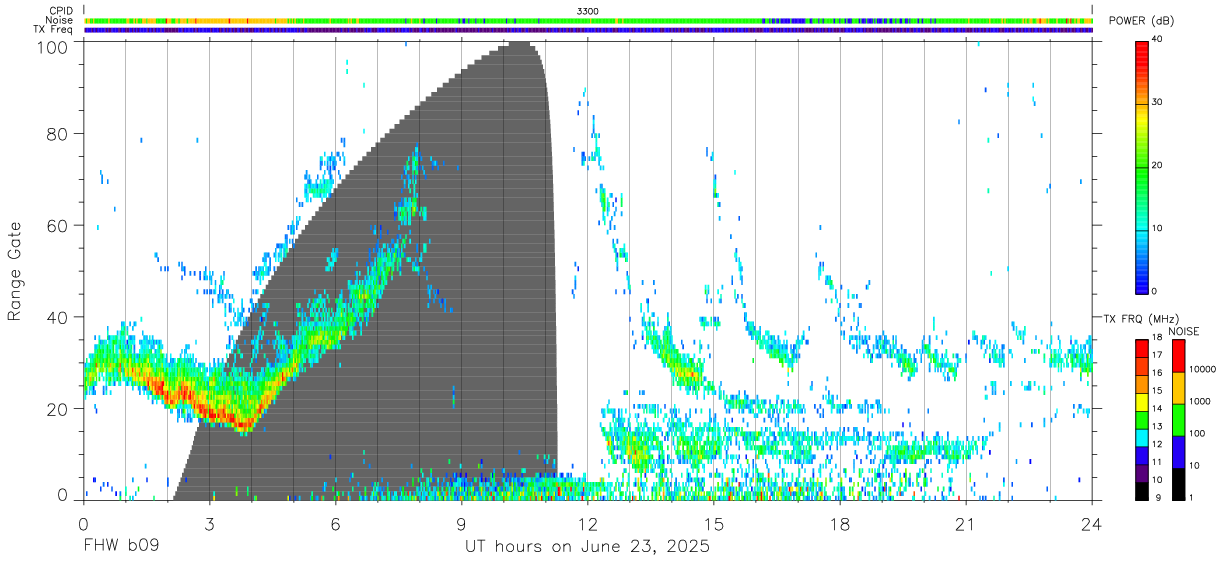Click the 1000 label on noise scale

click(x=1199, y=401)
